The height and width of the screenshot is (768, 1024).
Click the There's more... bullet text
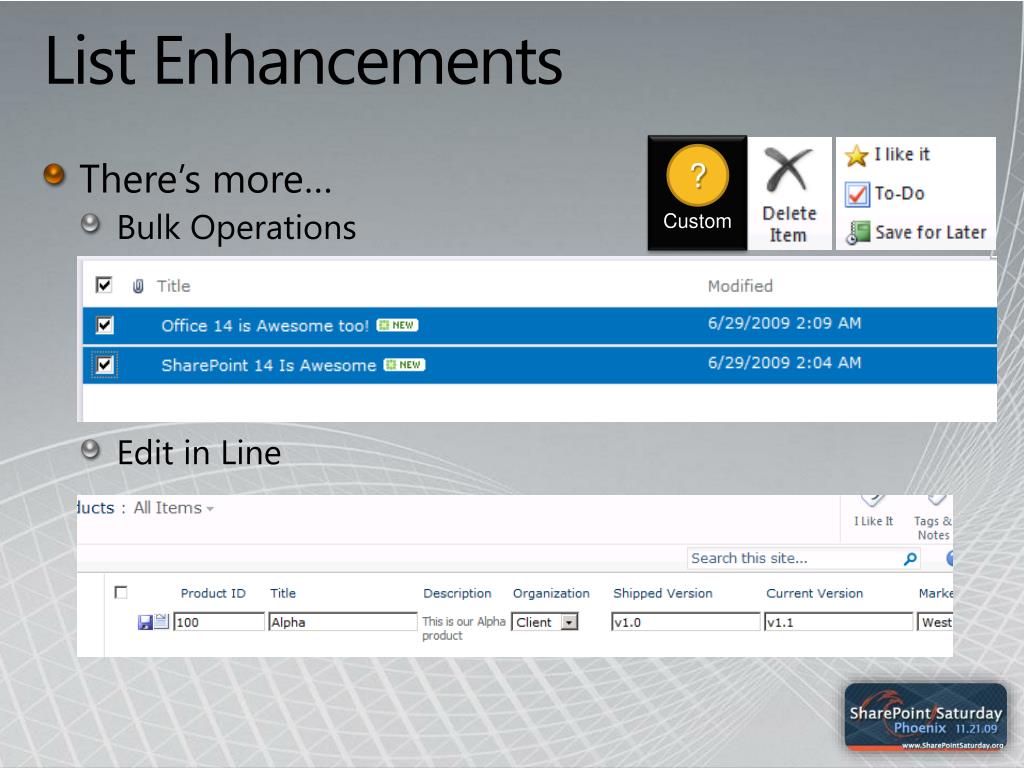pyautogui.click(x=206, y=179)
